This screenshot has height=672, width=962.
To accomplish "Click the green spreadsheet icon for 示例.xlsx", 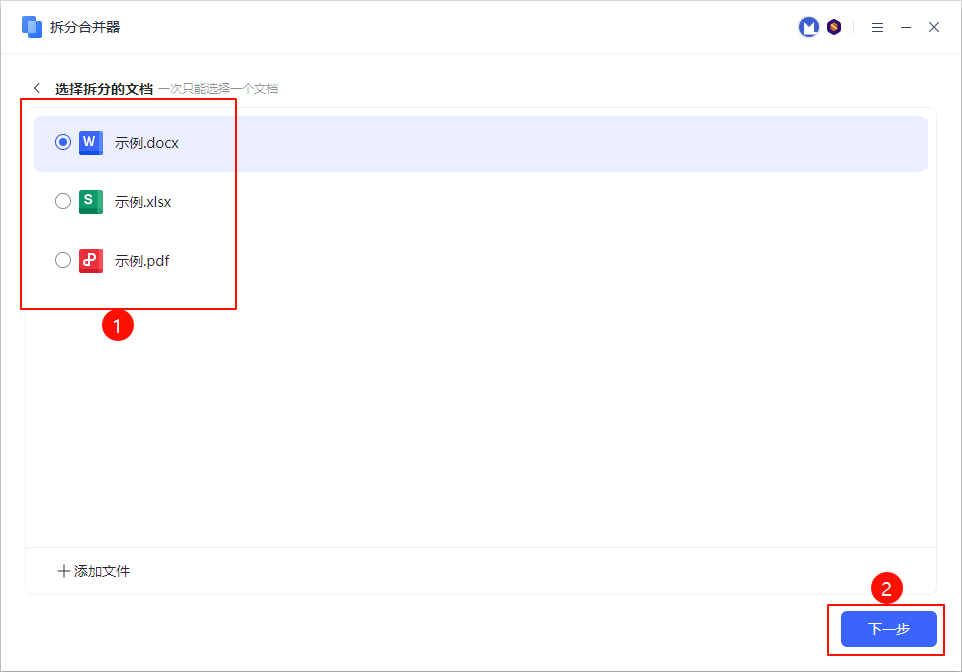I will tap(90, 201).
